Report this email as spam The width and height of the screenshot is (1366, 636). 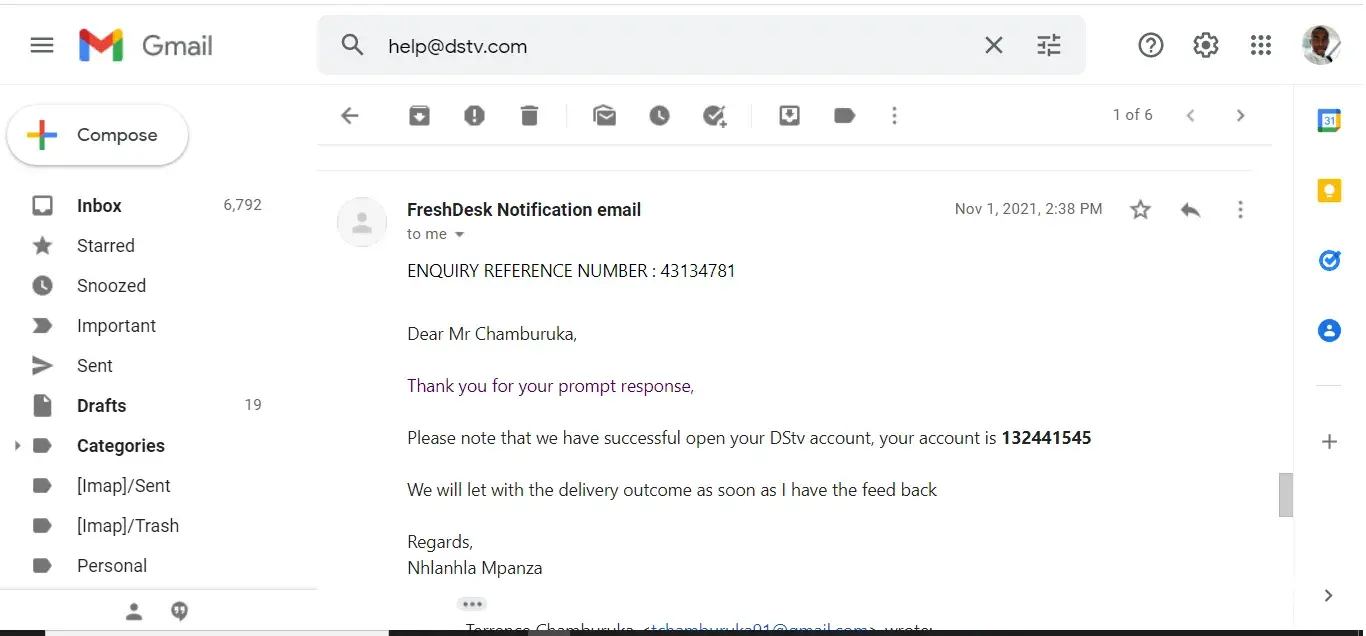(x=475, y=116)
